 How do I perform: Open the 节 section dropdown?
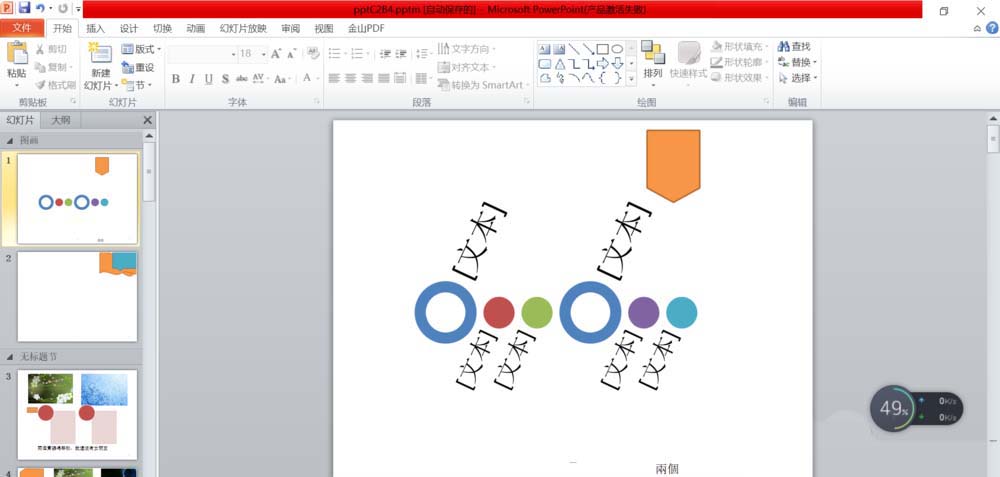(x=137, y=85)
